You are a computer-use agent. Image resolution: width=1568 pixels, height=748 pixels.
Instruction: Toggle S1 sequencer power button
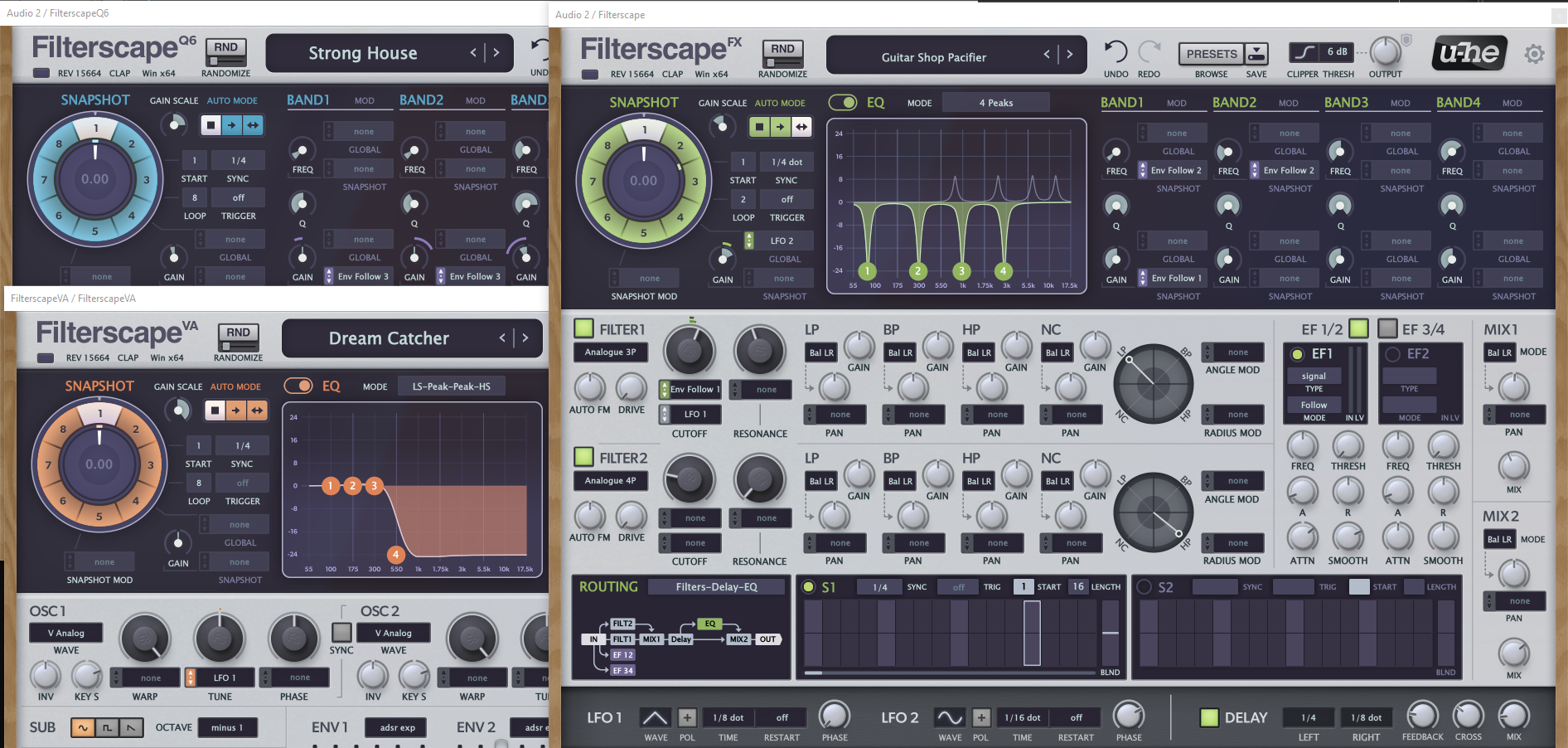(809, 586)
